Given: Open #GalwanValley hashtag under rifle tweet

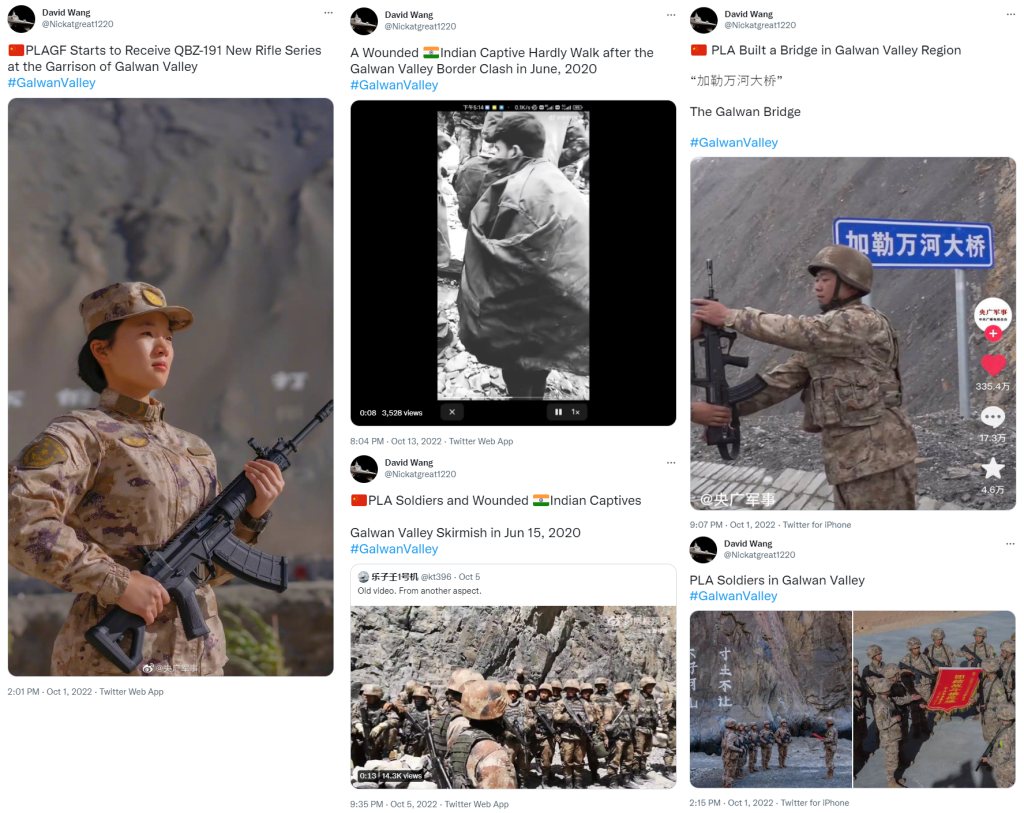Looking at the screenshot, I should (52, 83).
